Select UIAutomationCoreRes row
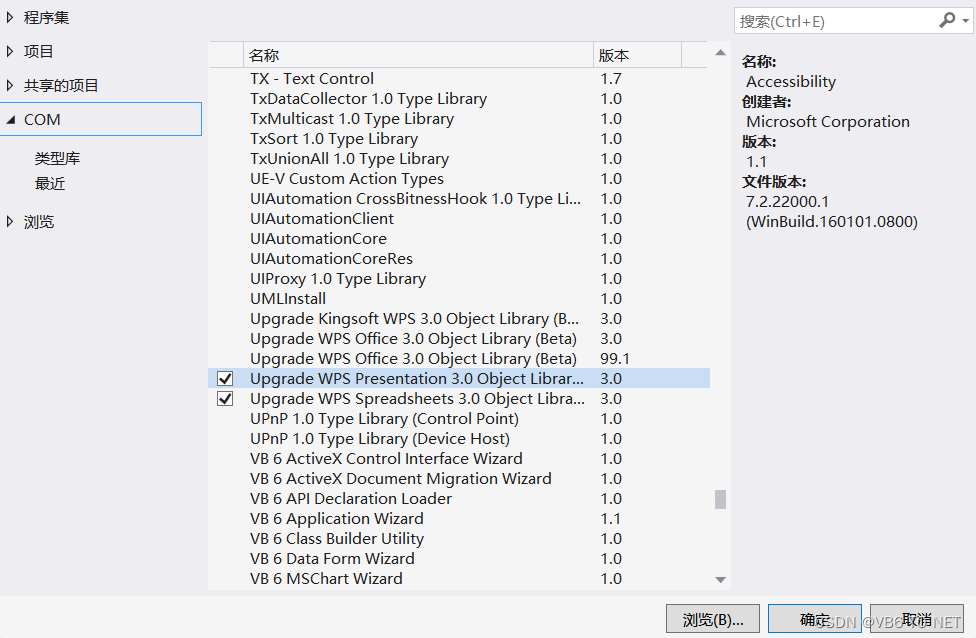 pos(459,258)
